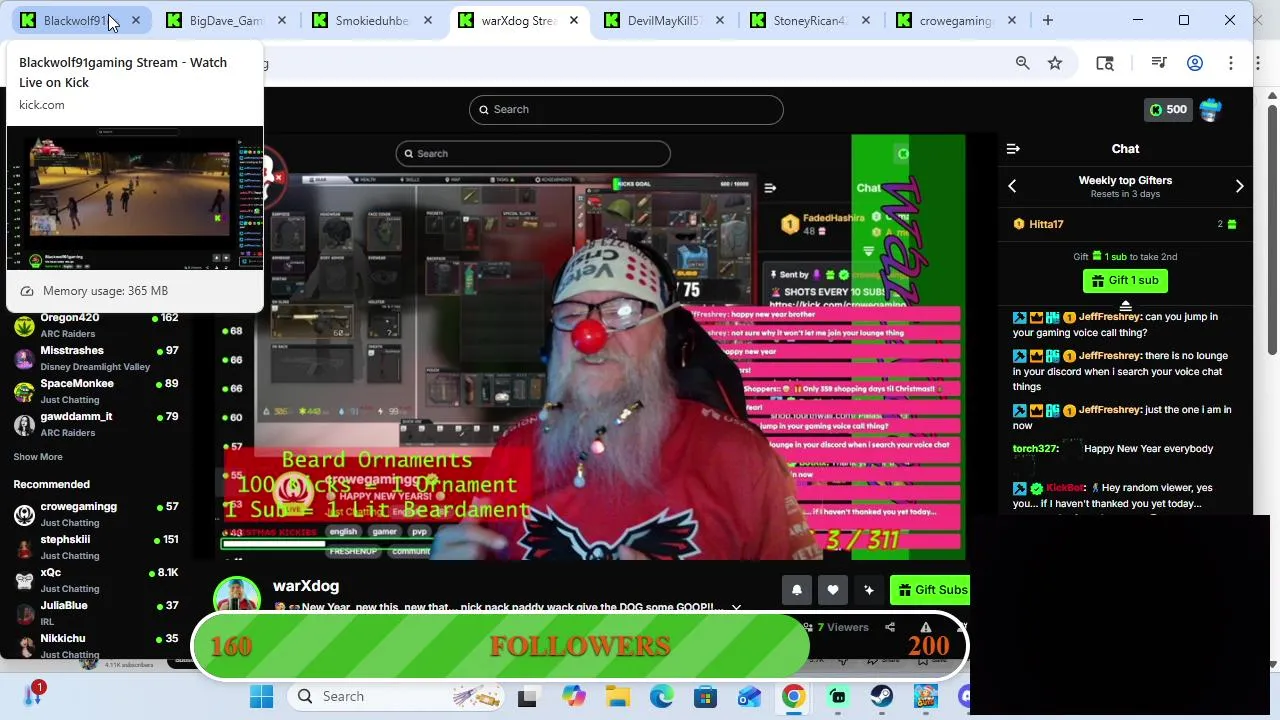This screenshot has width=1280, height=720.
Task: Open Microsoft Edge from taskbar
Action: (661, 696)
